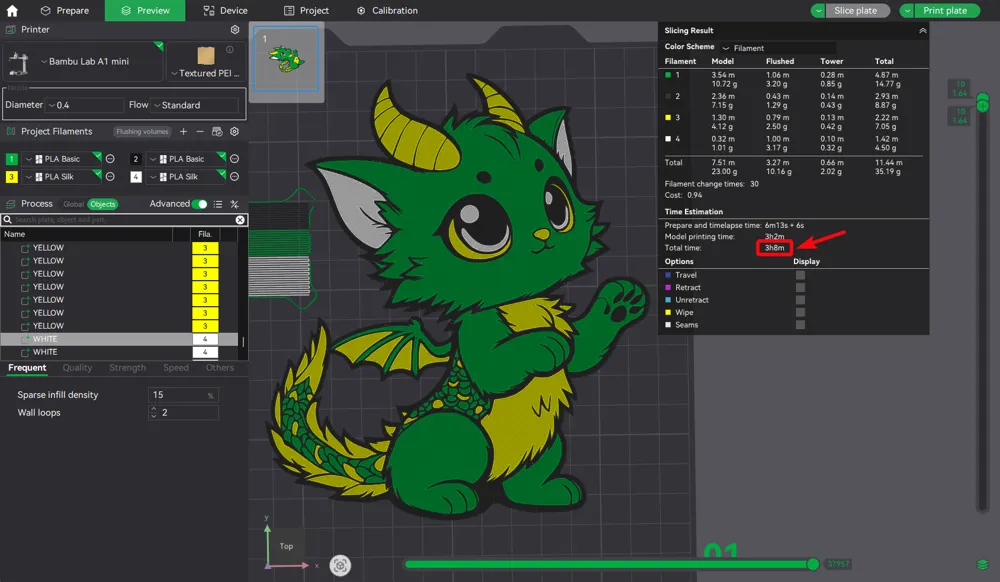Enable Retract display checkbox

800,287
